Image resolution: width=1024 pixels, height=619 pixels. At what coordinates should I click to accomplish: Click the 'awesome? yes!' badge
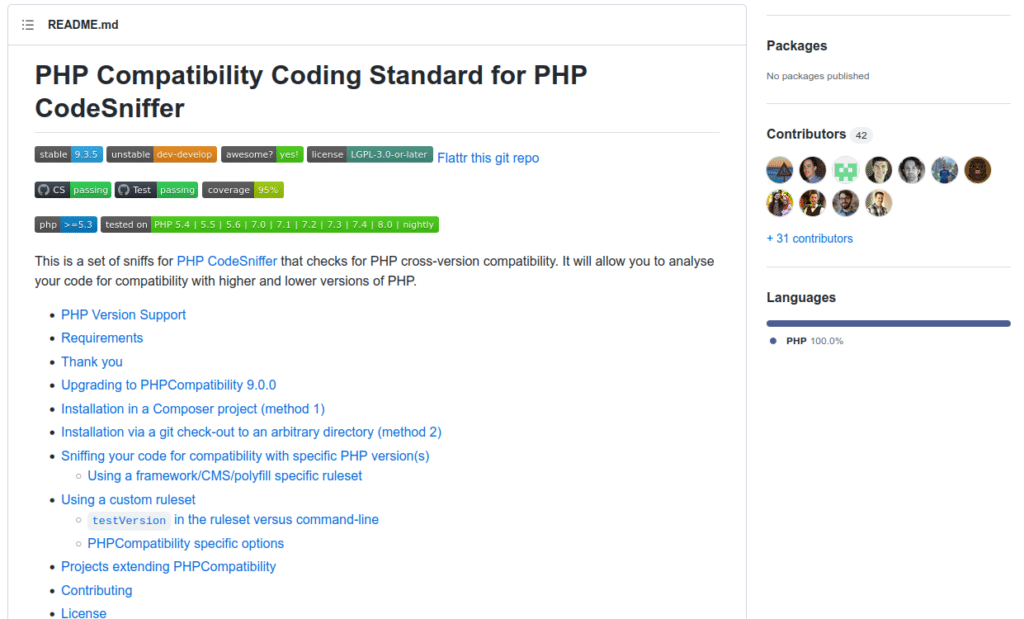[261, 154]
